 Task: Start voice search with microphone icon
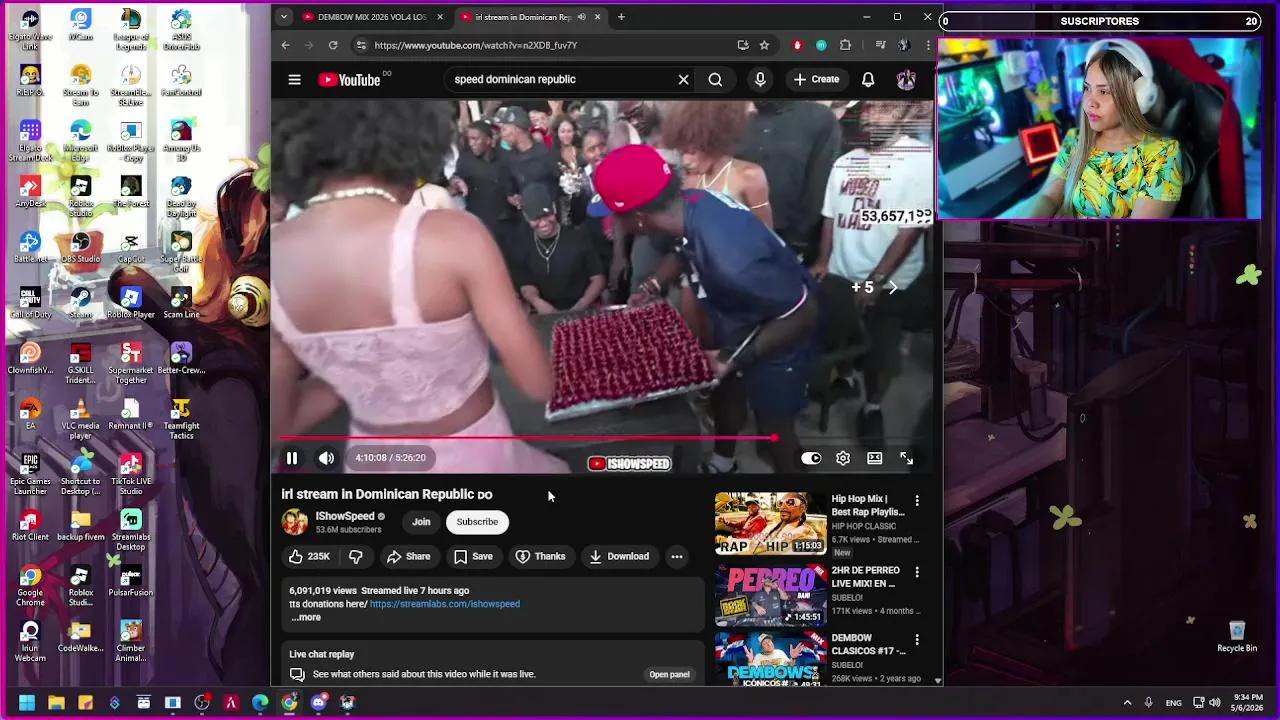[760, 79]
